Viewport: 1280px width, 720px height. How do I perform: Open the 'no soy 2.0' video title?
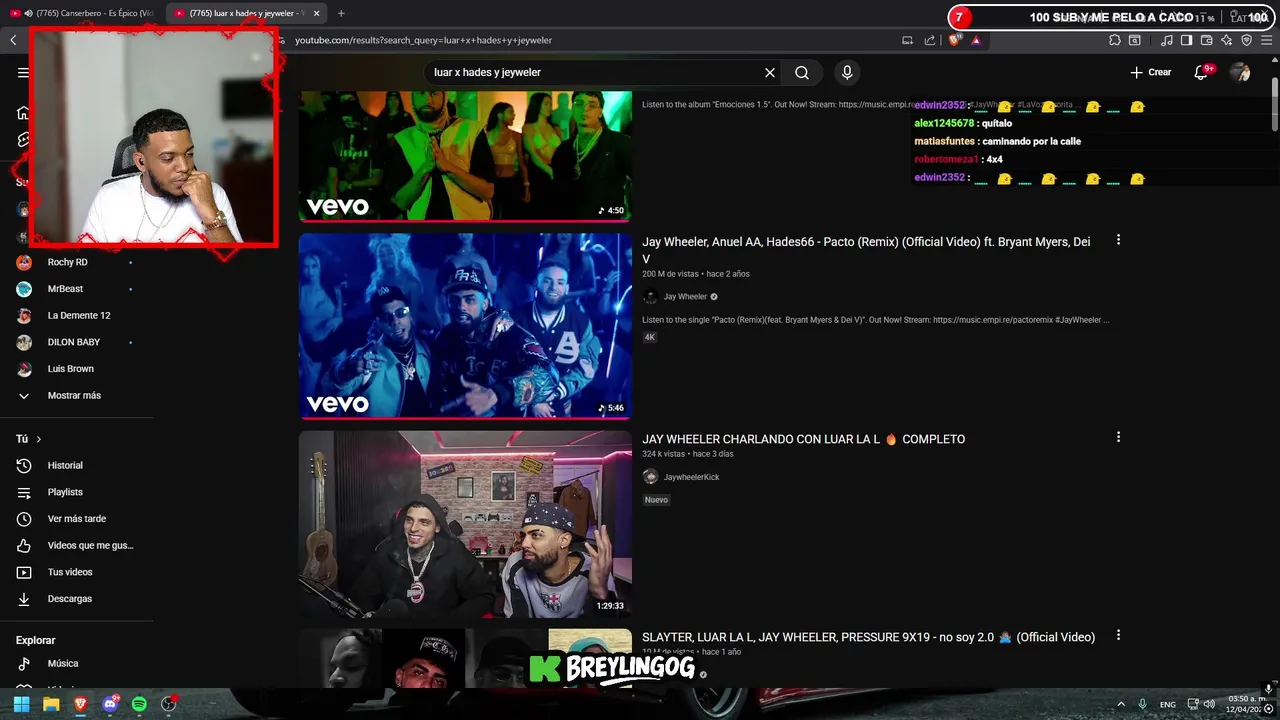[868, 637]
